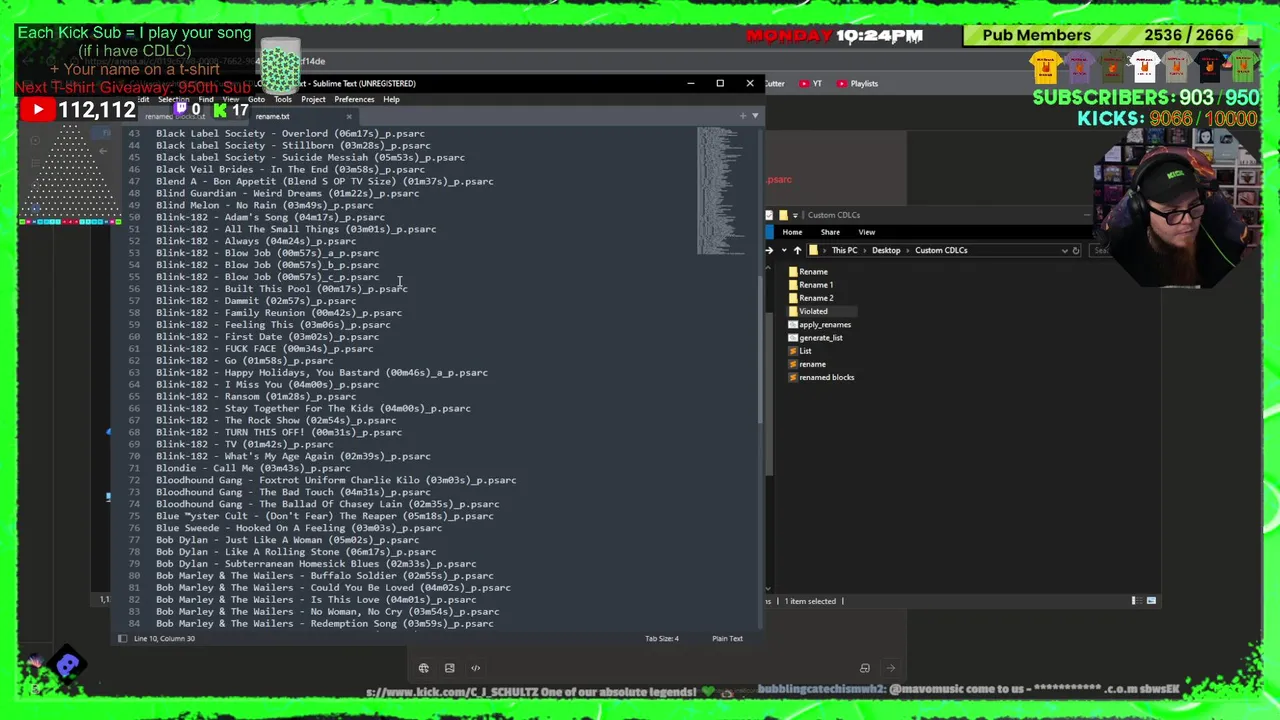1280x720 pixels.
Task: Click Desktop in the address path
Action: (886, 250)
